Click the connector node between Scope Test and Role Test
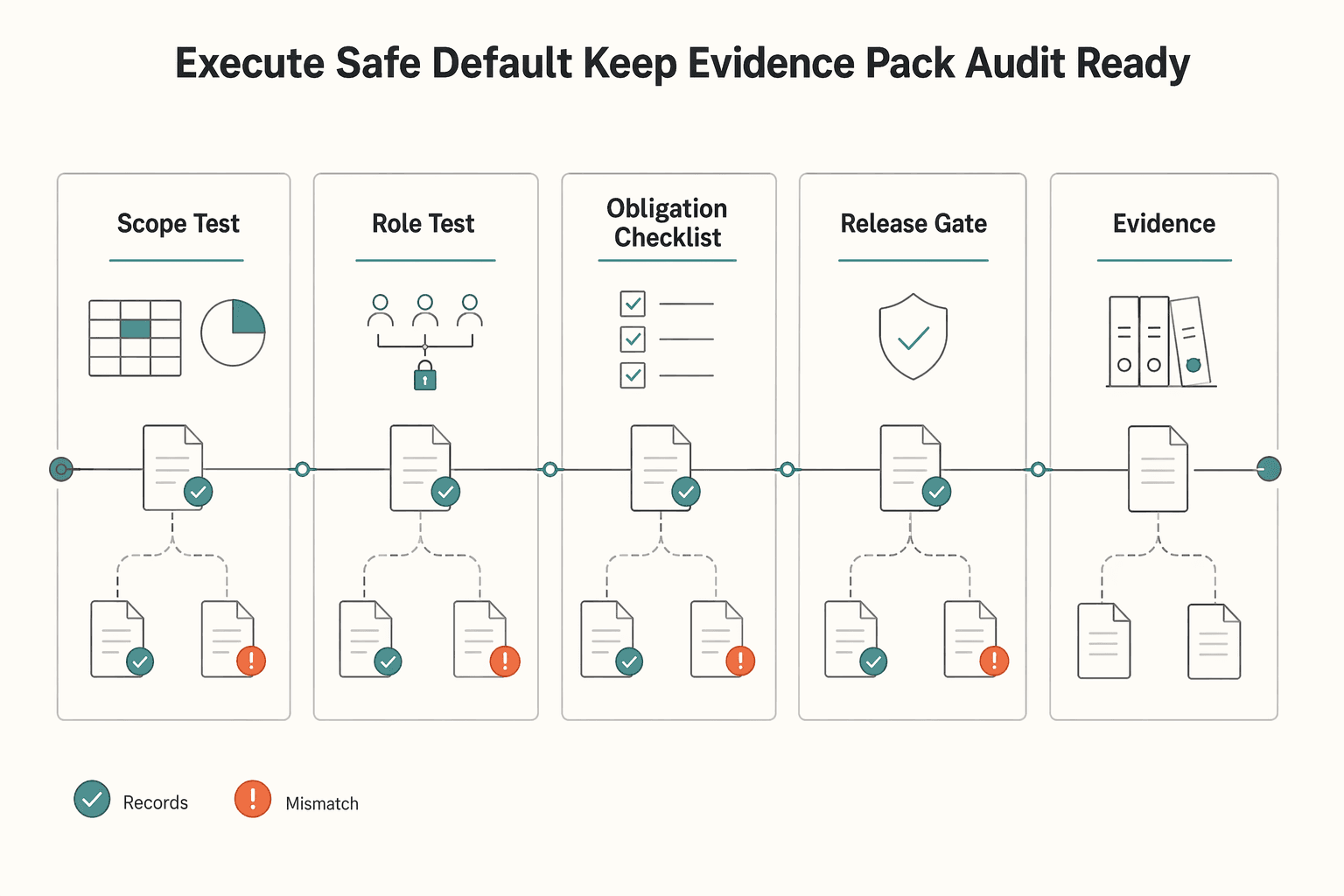Viewport: 1344px width, 896px height. click(302, 470)
